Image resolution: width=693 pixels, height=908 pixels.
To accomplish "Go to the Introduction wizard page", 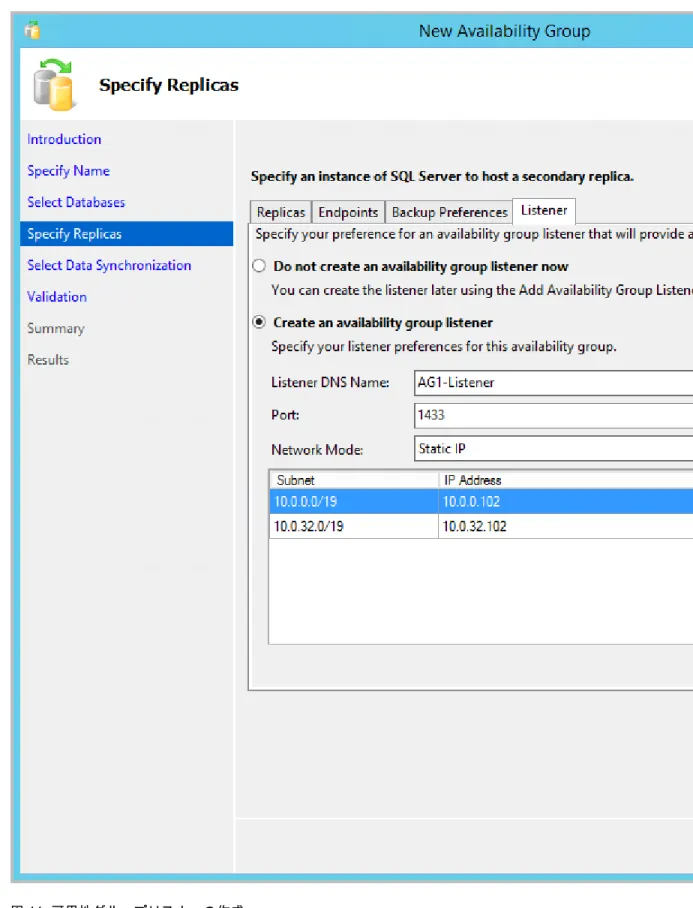I will (x=64, y=140).
